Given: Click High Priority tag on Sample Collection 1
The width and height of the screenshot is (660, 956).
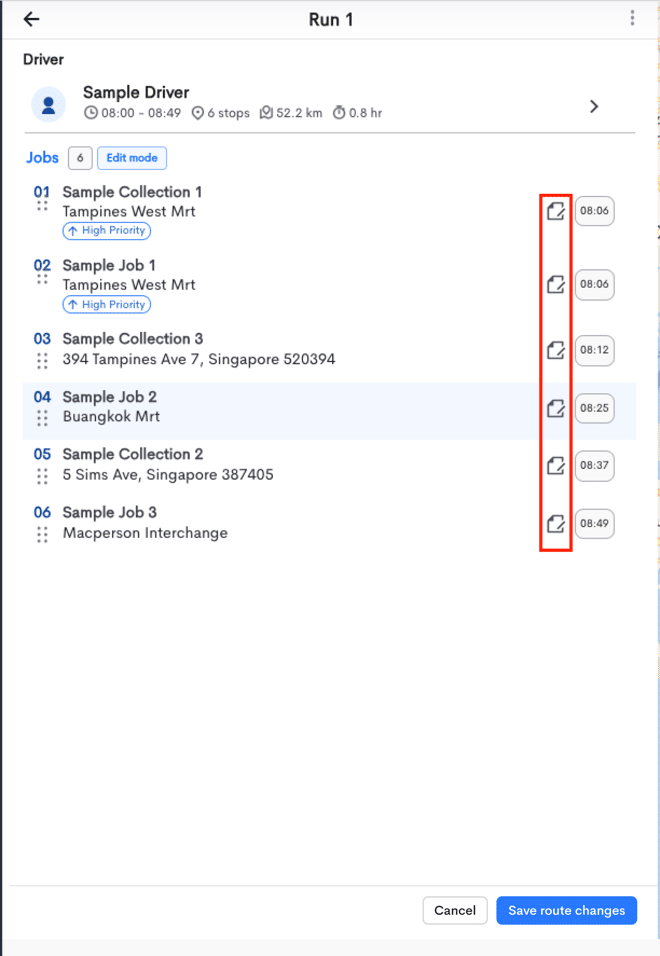Looking at the screenshot, I should (107, 230).
